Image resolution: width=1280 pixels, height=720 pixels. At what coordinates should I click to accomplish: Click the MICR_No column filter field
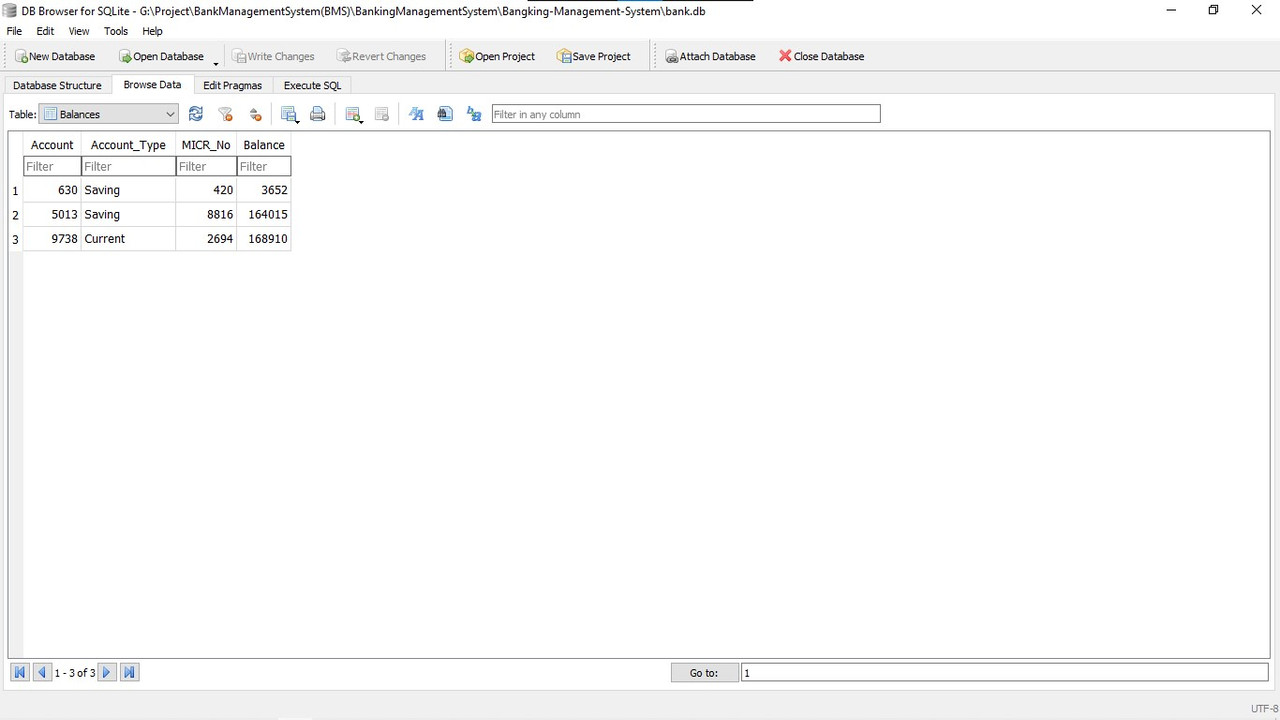[x=206, y=166]
